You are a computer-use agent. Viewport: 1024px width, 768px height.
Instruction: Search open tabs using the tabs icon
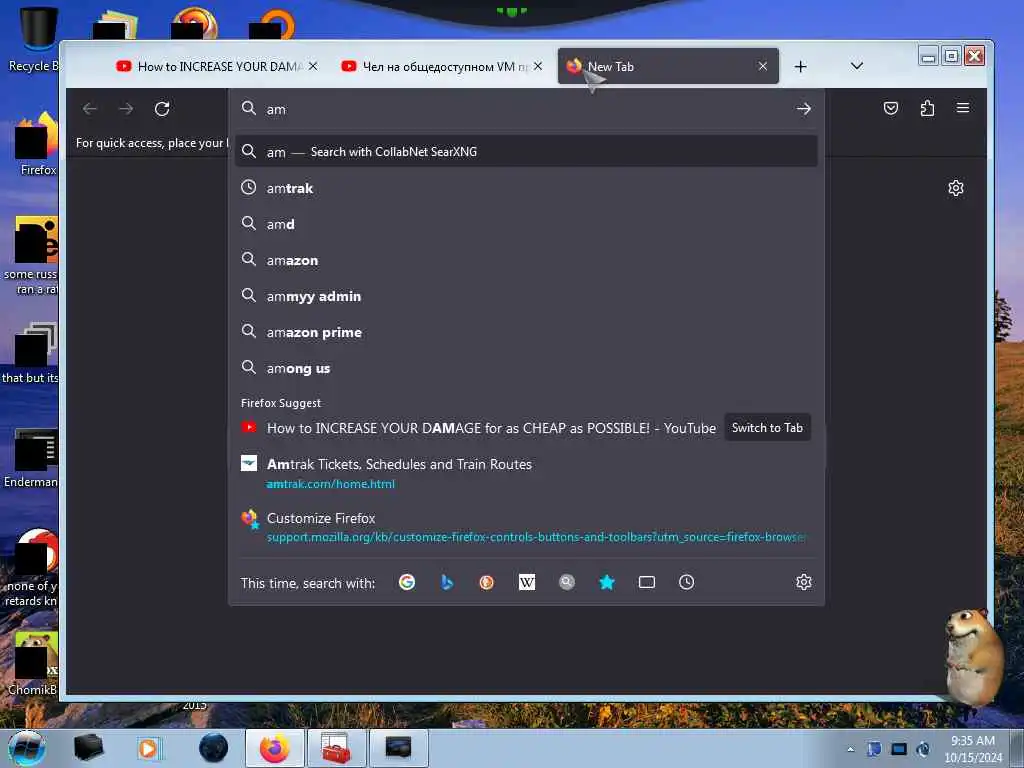click(x=647, y=582)
